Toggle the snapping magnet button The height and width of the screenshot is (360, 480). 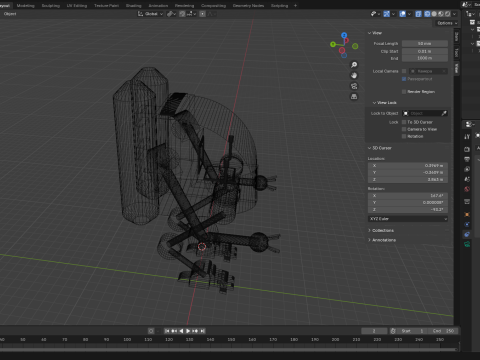[182, 14]
